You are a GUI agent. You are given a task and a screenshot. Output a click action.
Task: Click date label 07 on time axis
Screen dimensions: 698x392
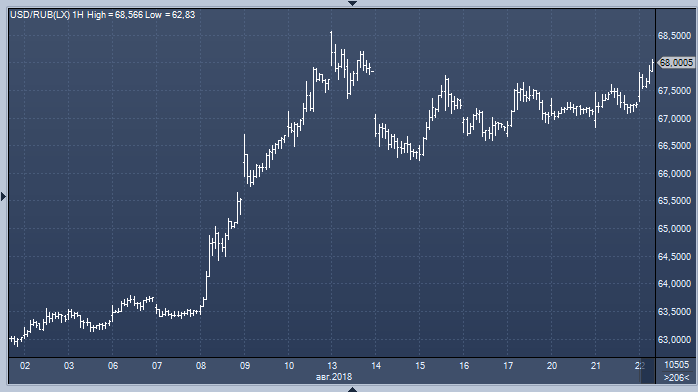click(x=157, y=366)
